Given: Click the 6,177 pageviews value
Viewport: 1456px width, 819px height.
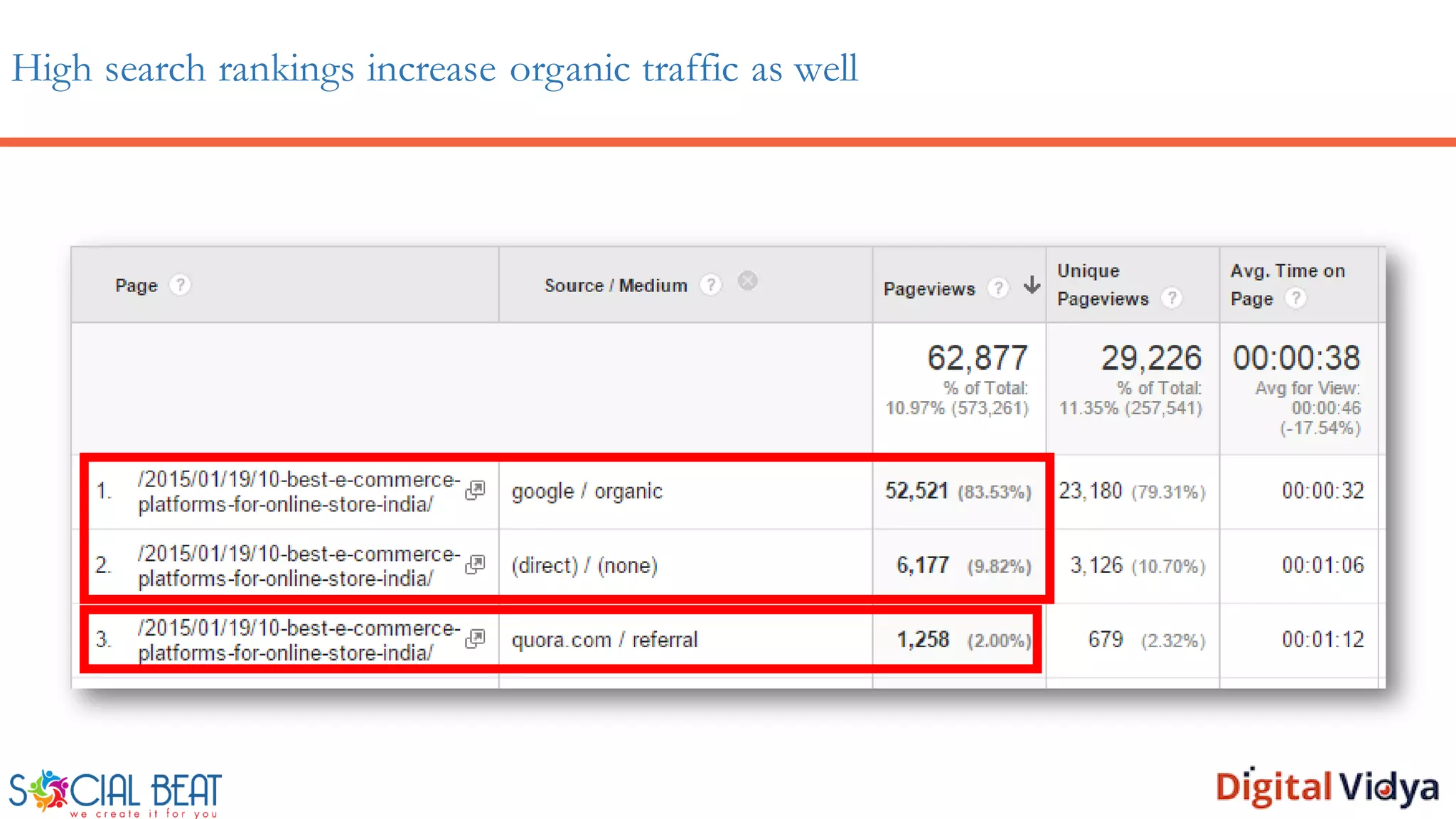Looking at the screenshot, I should click(923, 565).
